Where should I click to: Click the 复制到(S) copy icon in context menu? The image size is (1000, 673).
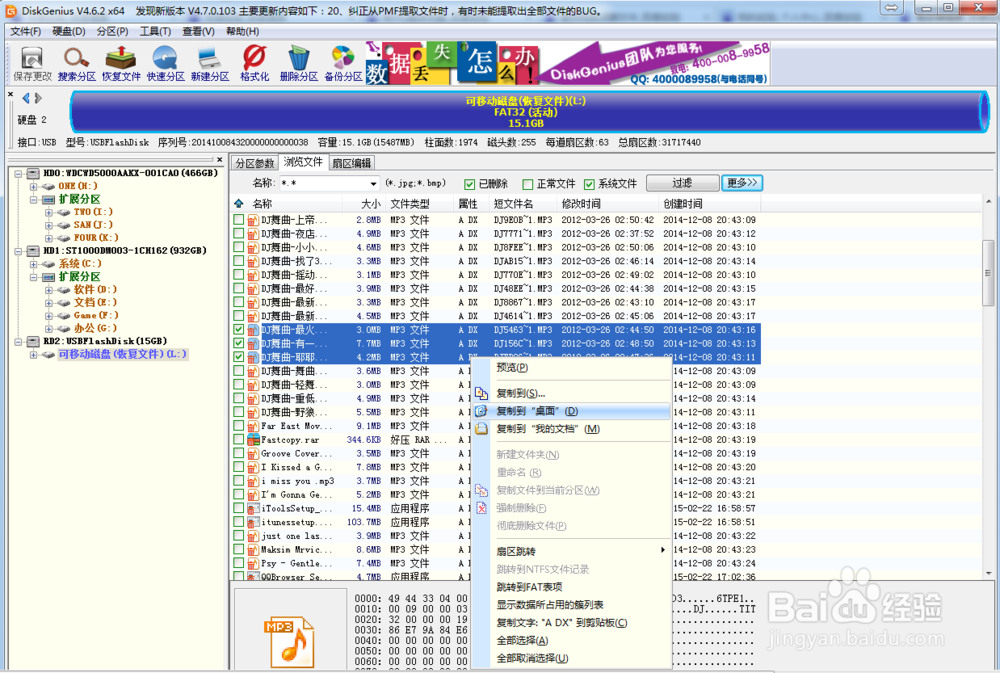click(x=482, y=393)
